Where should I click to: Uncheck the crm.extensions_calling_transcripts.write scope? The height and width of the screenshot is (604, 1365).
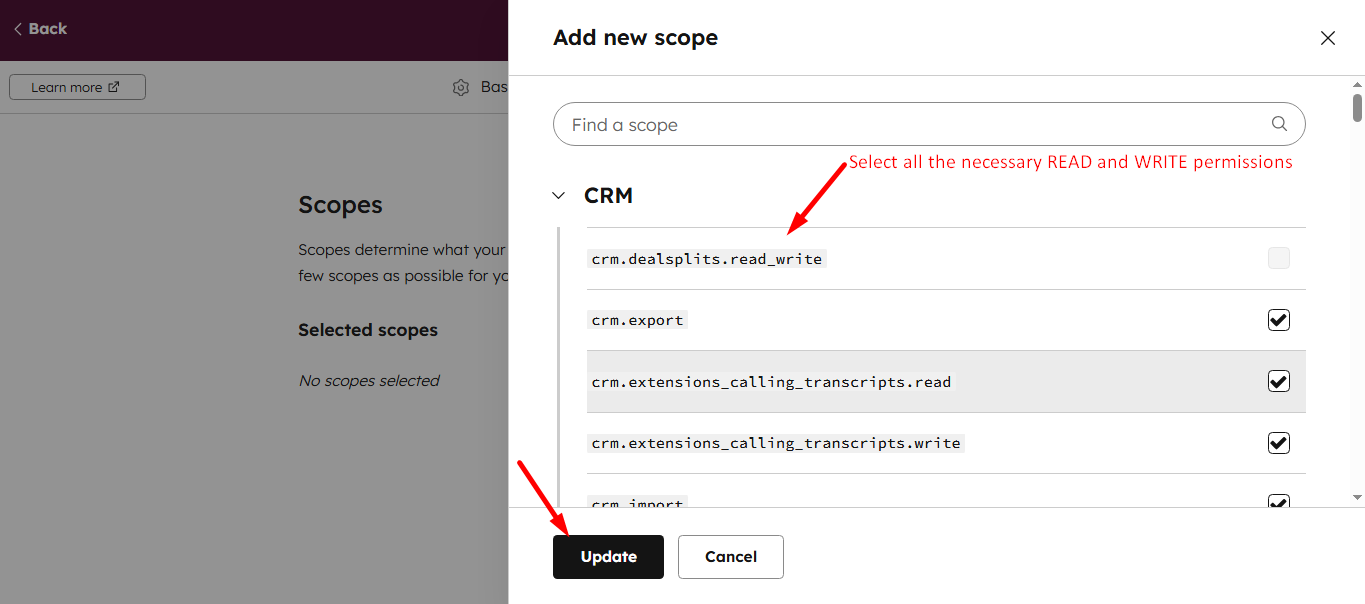point(1278,442)
